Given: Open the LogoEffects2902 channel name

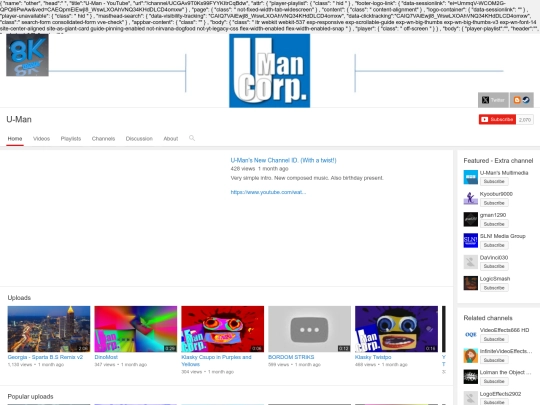Looking at the screenshot, I should coord(500,394).
